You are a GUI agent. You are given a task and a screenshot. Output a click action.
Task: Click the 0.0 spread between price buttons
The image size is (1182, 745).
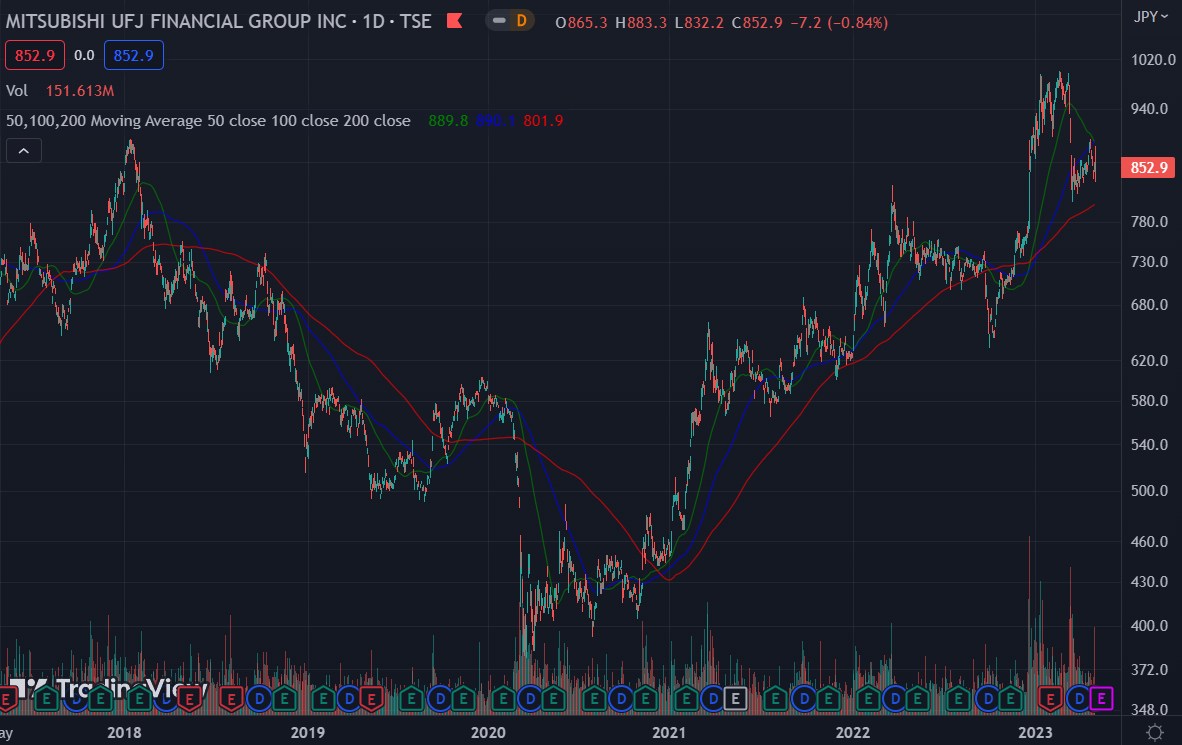coord(84,55)
